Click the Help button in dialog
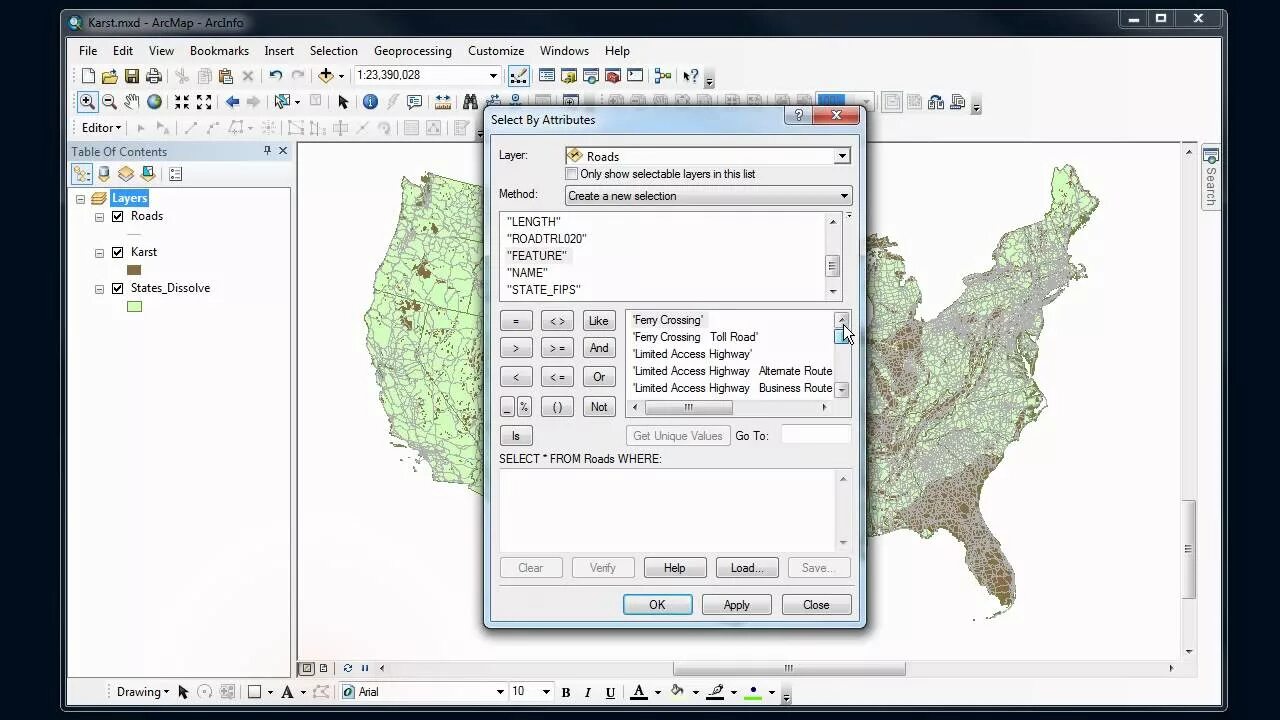 [x=675, y=568]
